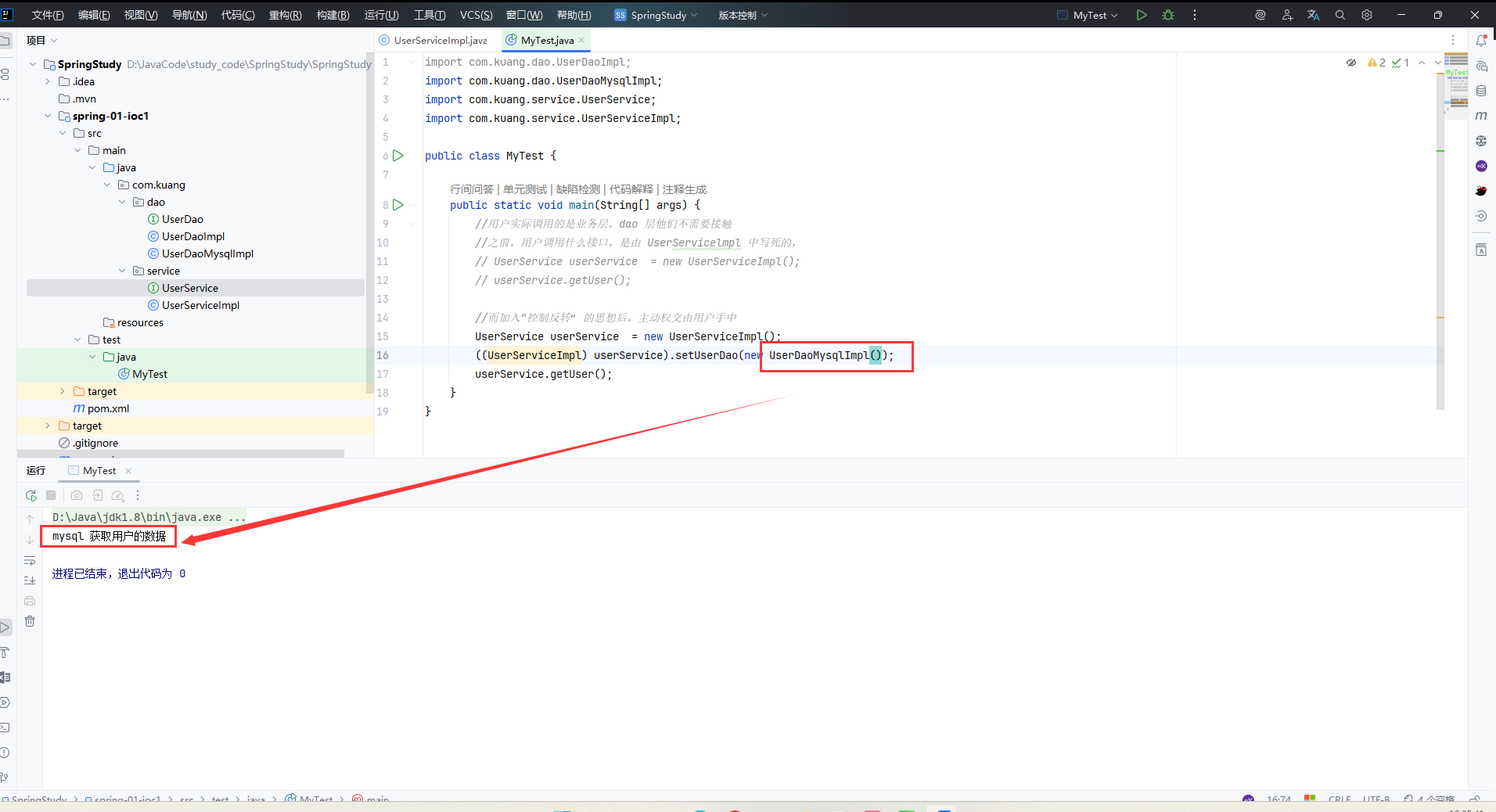
Task: Open the more actions menu beside Debug
Action: point(1195,15)
